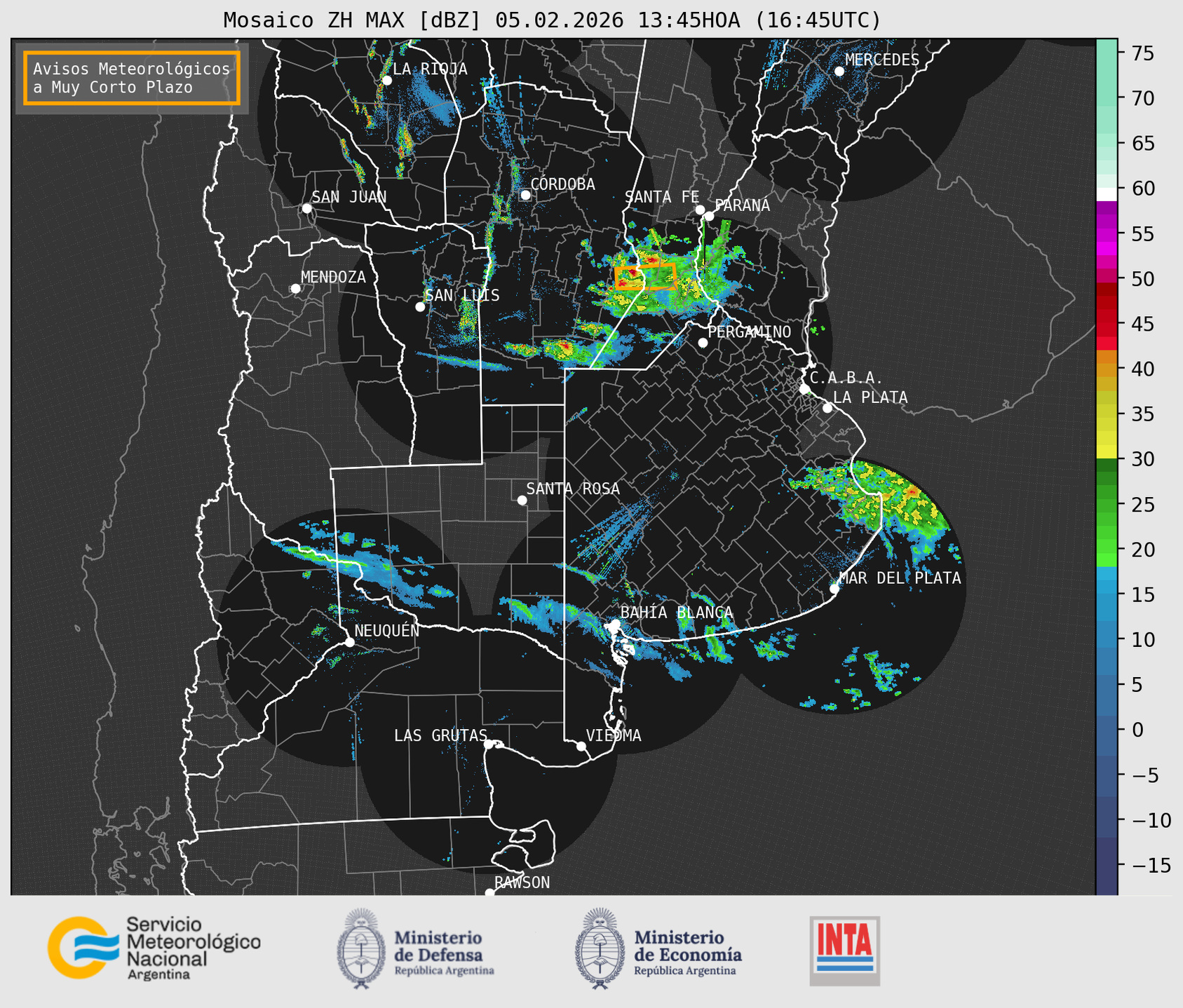Select the MAR DEL PLATA city marker dot
Viewport: 1183px width, 1008px height.
pyautogui.click(x=834, y=589)
